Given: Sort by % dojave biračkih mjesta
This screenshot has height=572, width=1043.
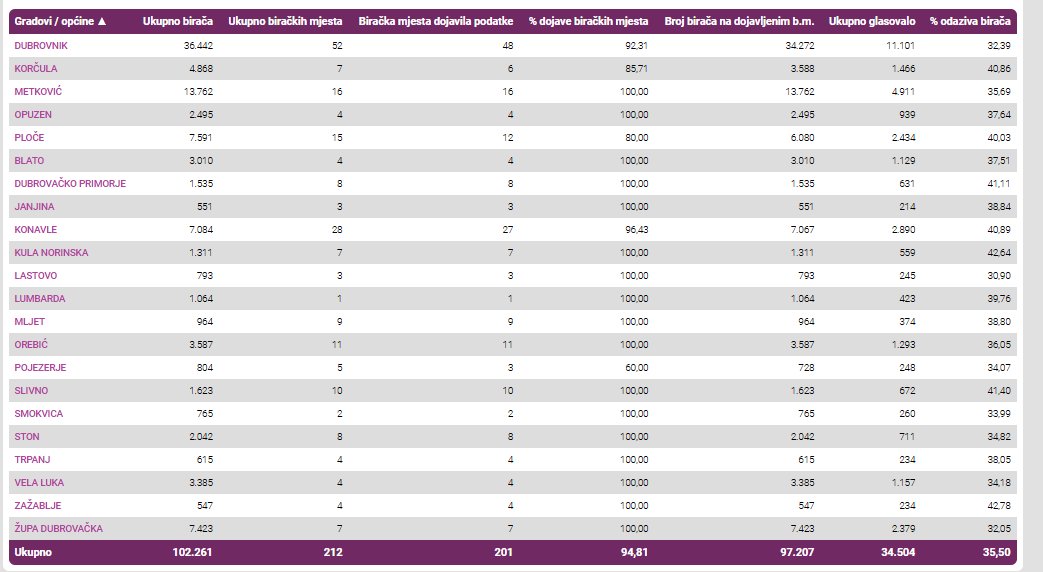Looking at the screenshot, I should coord(588,21).
